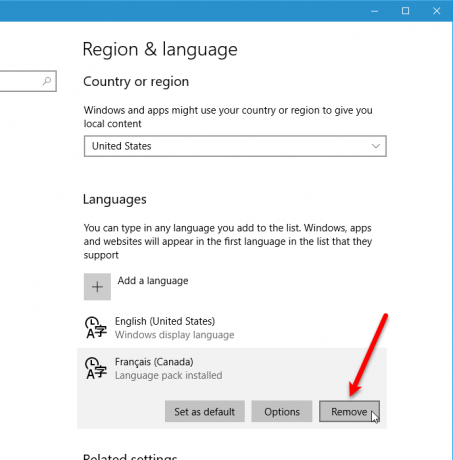
Task: Click the Add a language label
Action: pyautogui.click(x=153, y=281)
